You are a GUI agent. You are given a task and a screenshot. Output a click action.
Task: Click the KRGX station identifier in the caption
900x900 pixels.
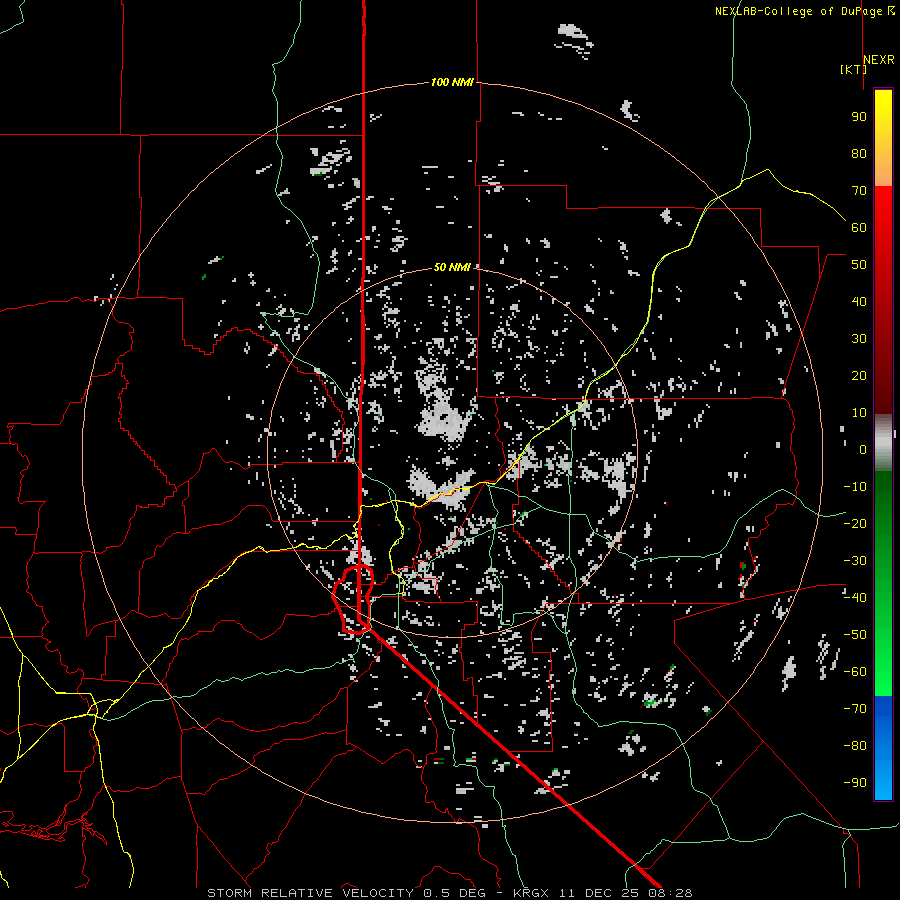[531, 893]
